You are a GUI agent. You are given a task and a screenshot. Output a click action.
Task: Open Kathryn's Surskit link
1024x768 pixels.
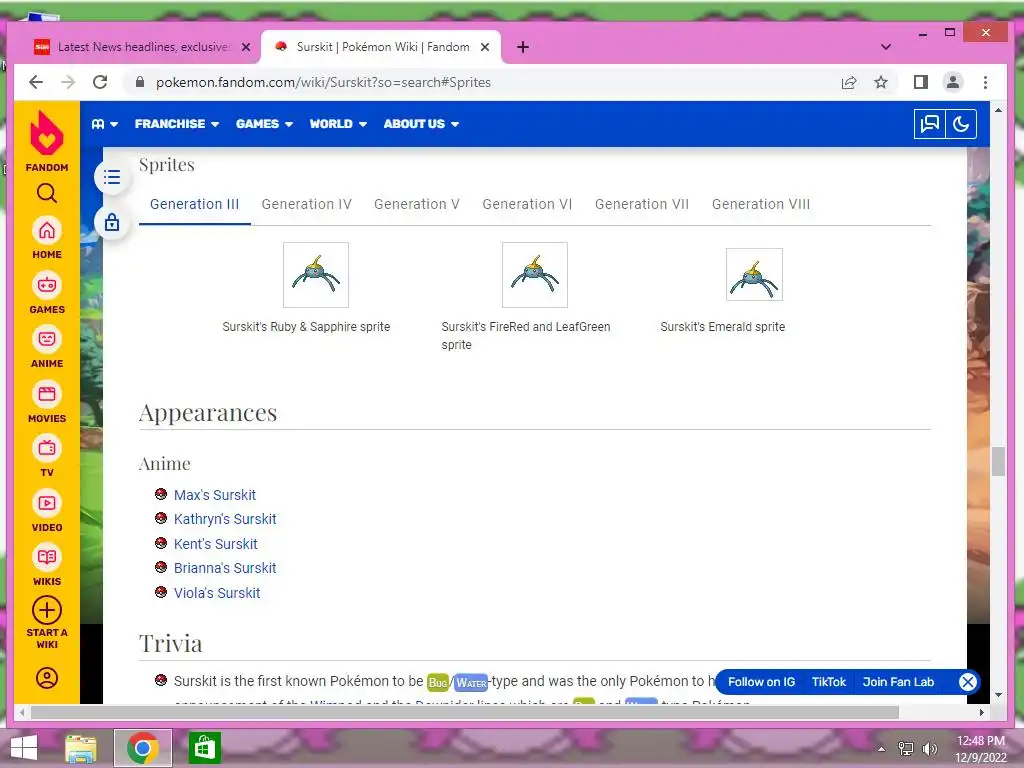pos(225,519)
